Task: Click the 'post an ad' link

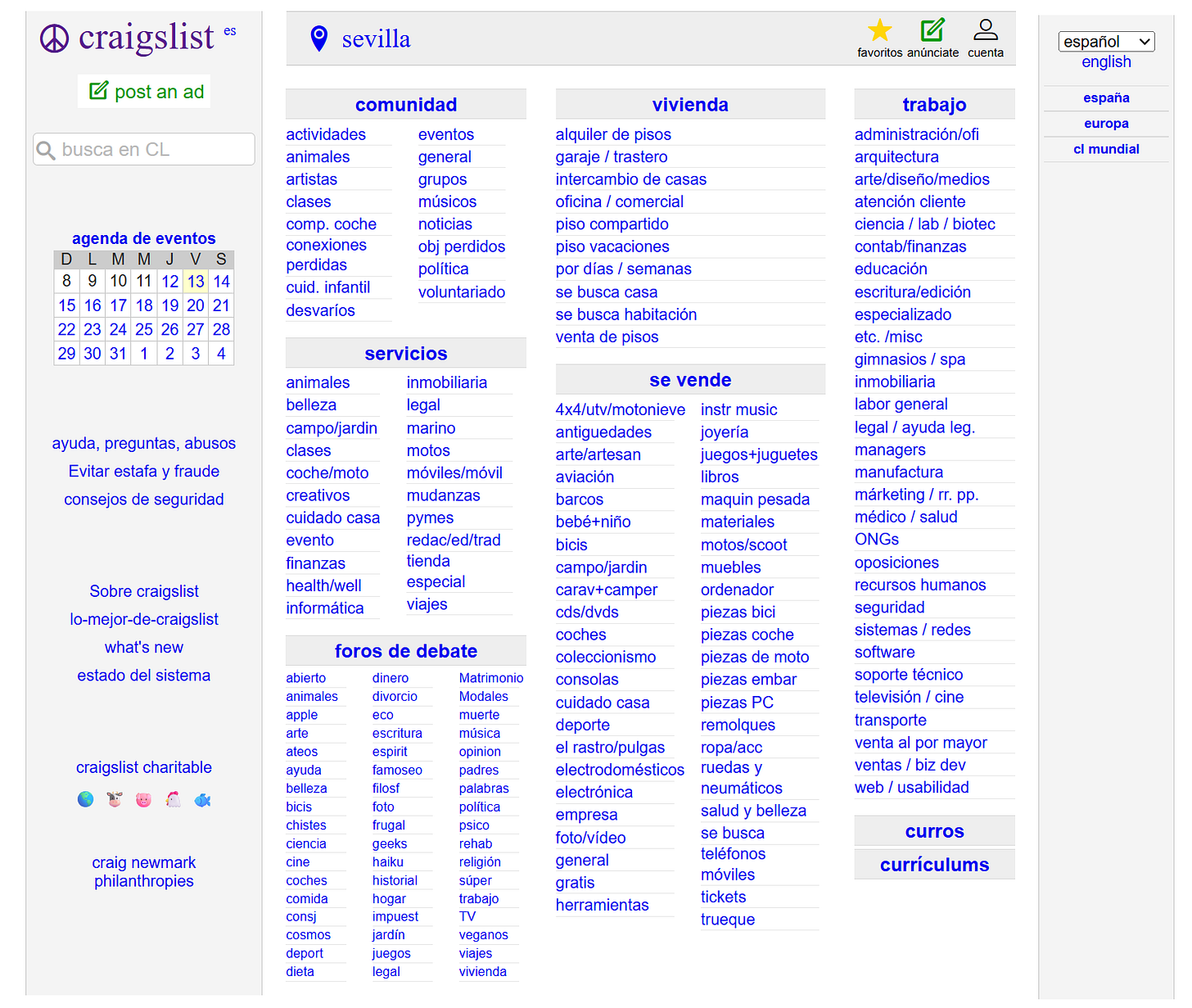Action: click(160, 92)
